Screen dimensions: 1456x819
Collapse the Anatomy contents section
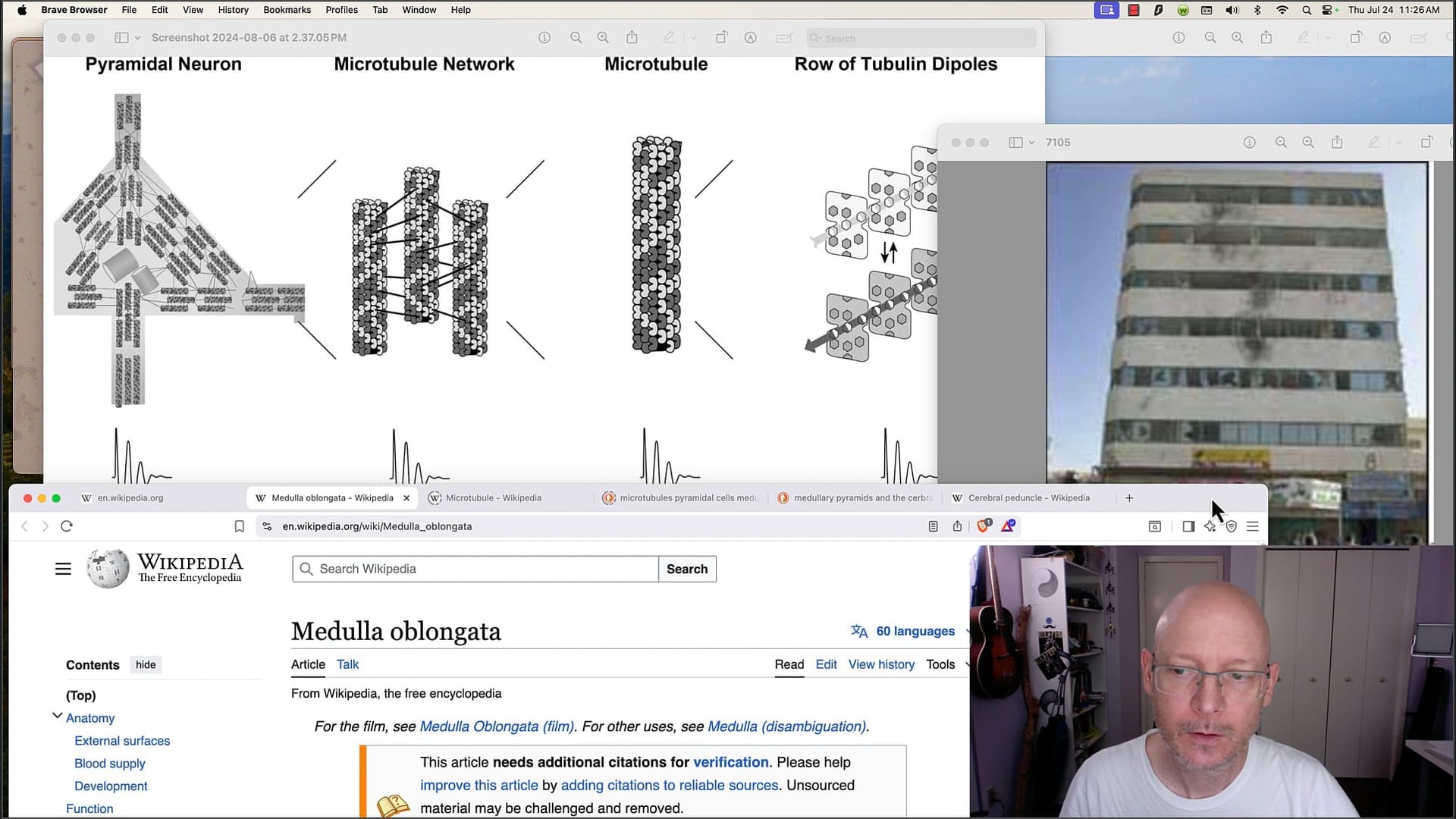pyautogui.click(x=57, y=716)
